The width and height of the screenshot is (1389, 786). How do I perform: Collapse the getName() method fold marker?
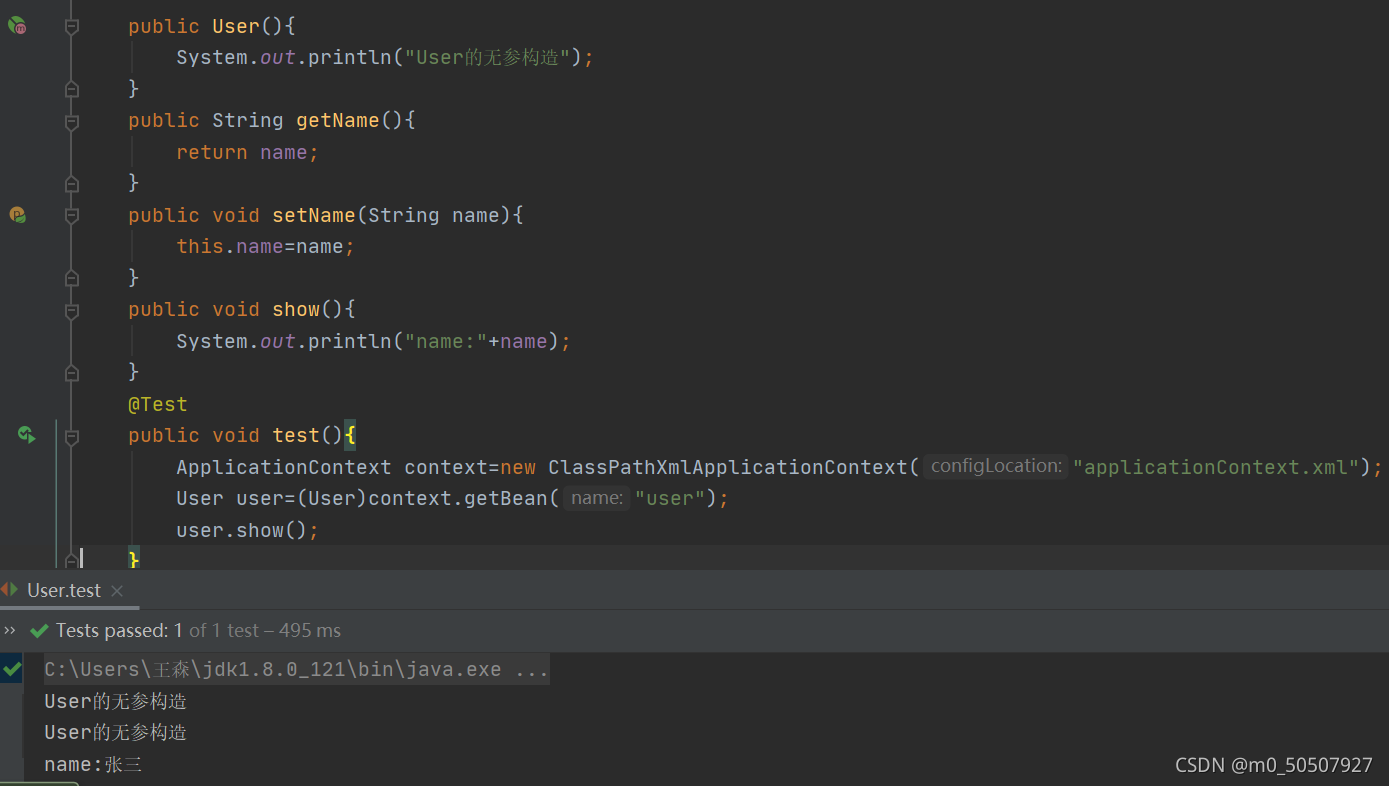point(72,122)
